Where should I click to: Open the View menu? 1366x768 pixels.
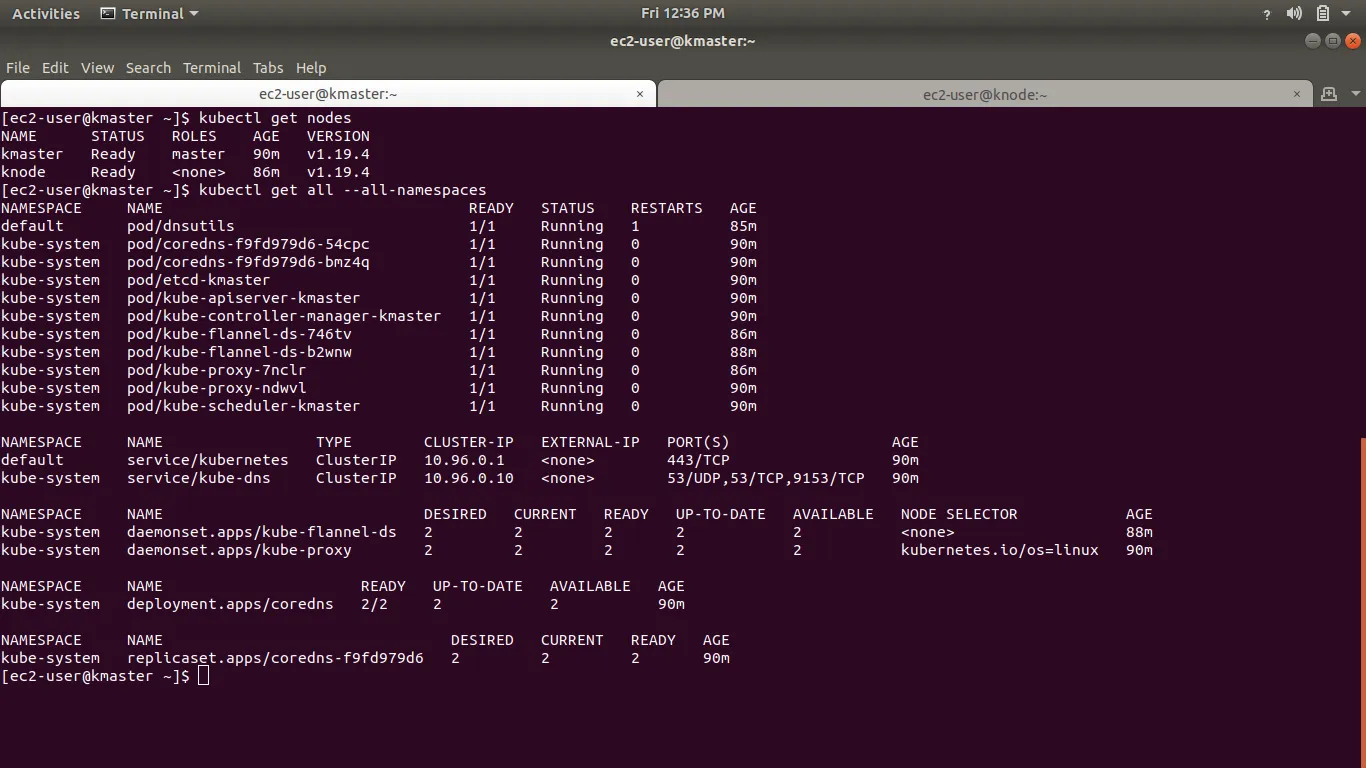pyautogui.click(x=97, y=68)
